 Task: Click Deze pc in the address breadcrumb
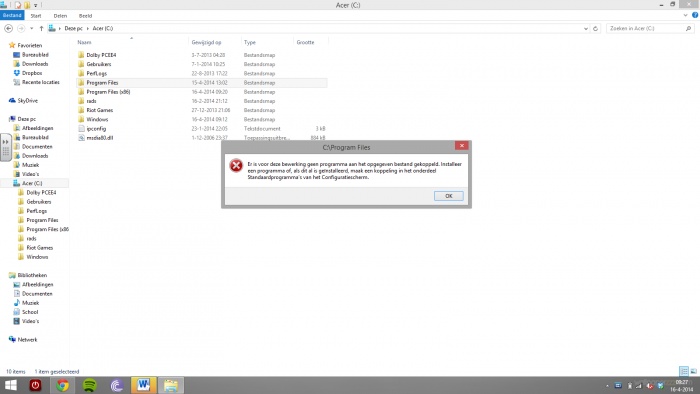[x=73, y=28]
